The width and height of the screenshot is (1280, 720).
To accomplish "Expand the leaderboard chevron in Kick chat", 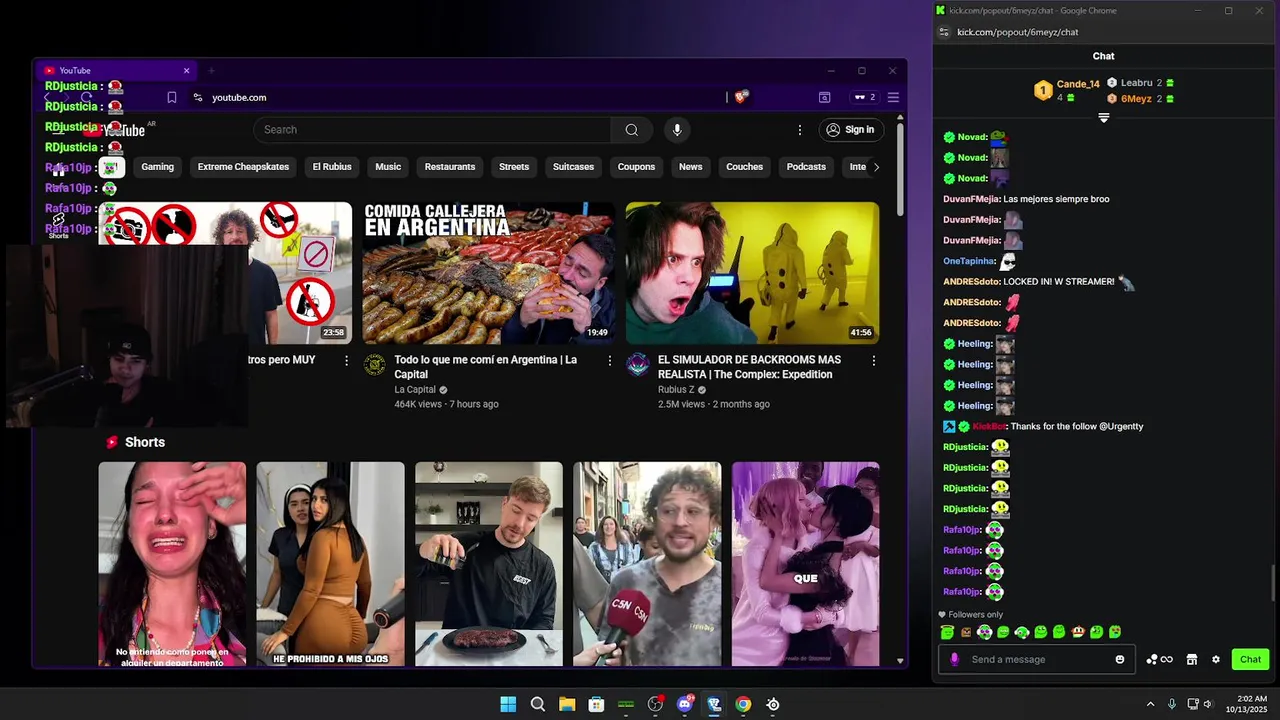I will [x=1104, y=118].
